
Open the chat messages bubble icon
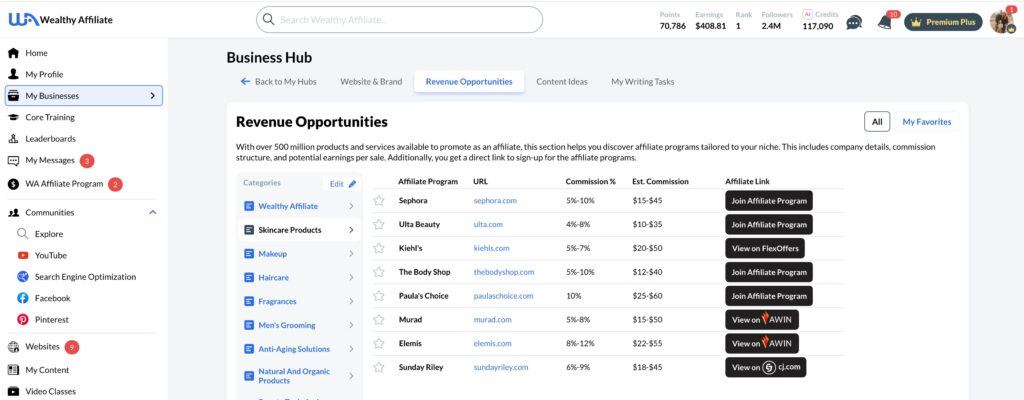854,22
